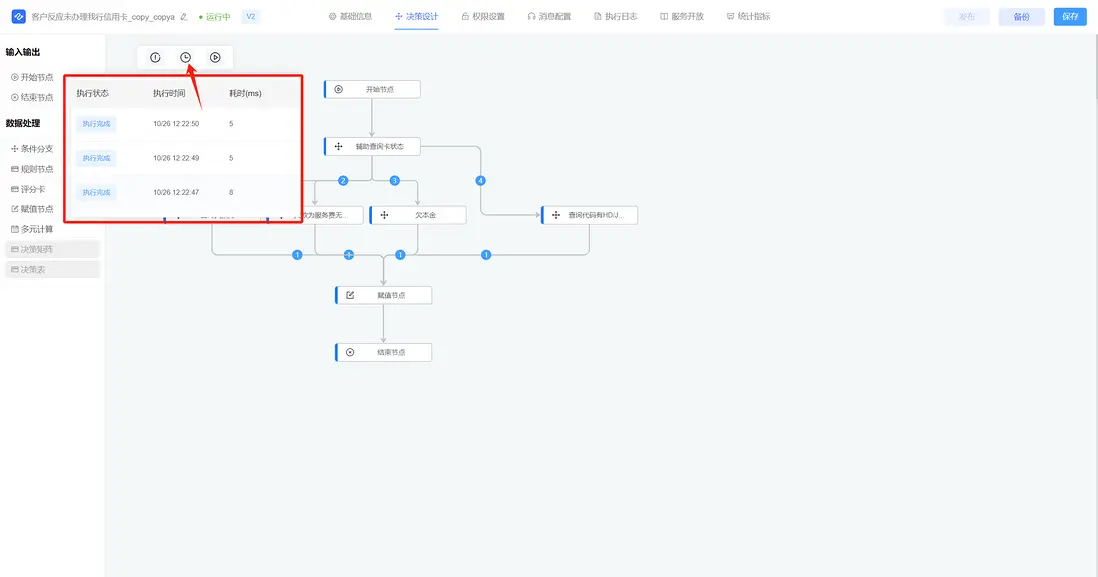Select the 赋值节点 node on canvas
1098x577 pixels.
click(384, 295)
